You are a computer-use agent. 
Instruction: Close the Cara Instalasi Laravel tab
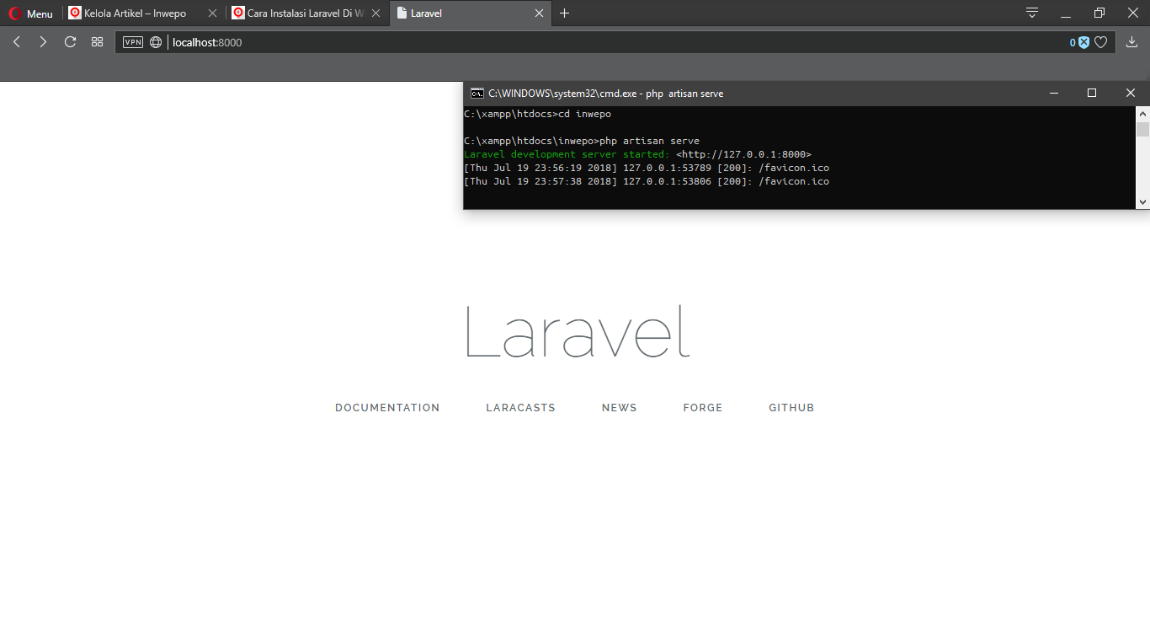[x=376, y=13]
